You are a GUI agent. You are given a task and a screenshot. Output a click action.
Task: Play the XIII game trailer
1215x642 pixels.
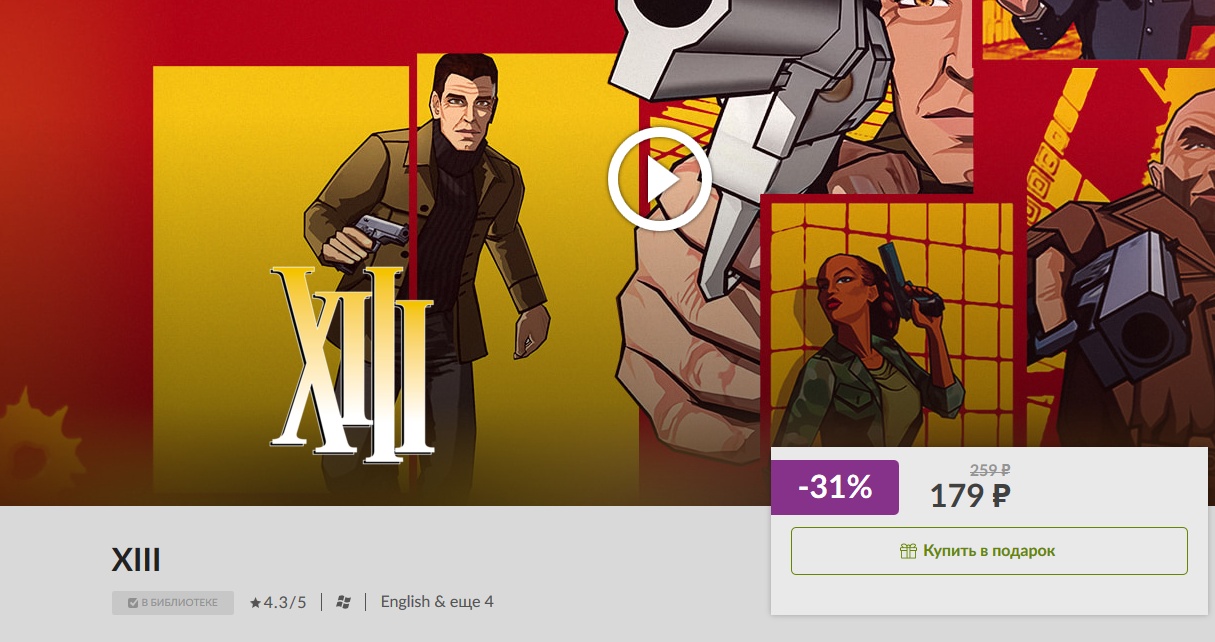[x=659, y=180]
